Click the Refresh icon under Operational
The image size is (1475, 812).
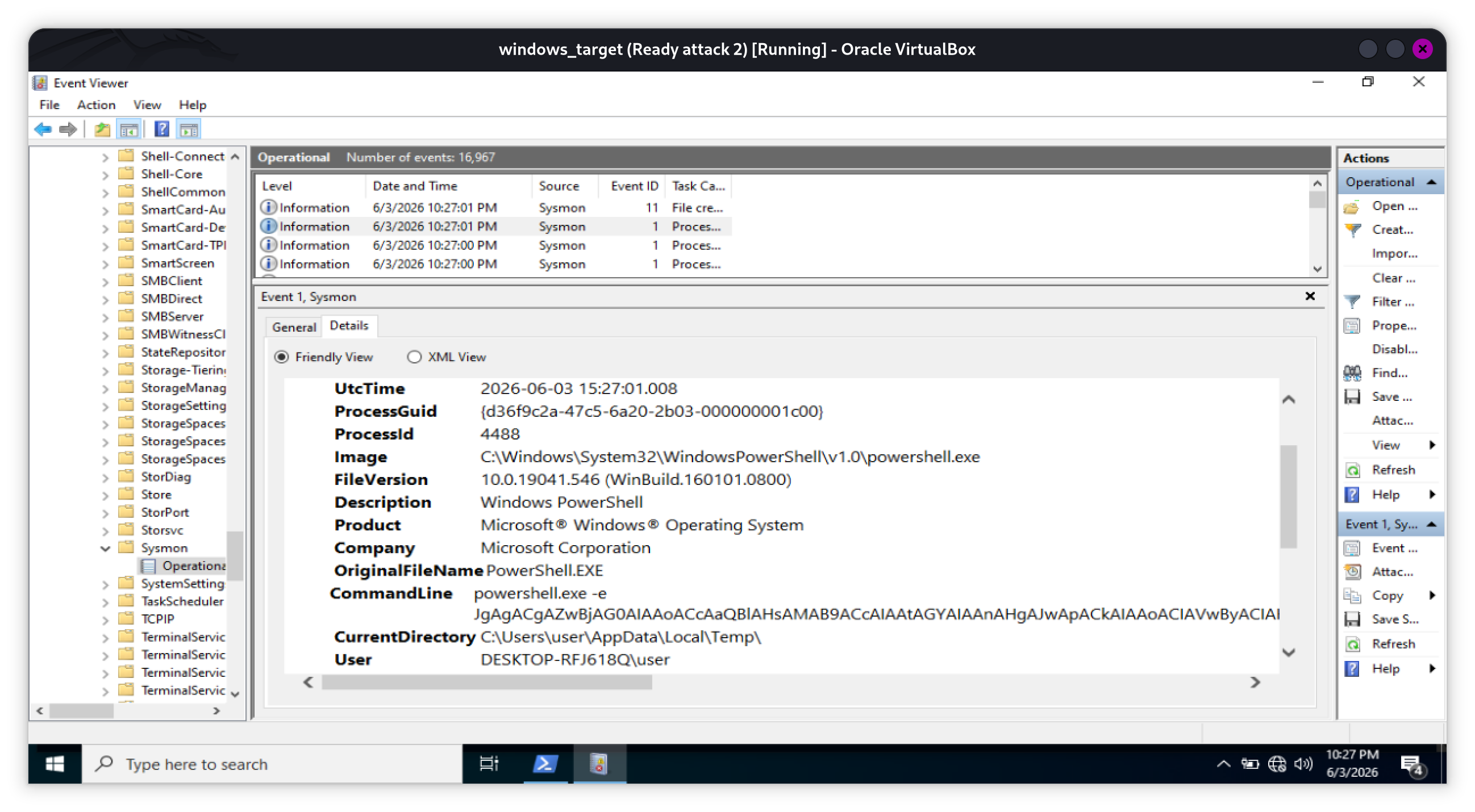tap(1352, 470)
